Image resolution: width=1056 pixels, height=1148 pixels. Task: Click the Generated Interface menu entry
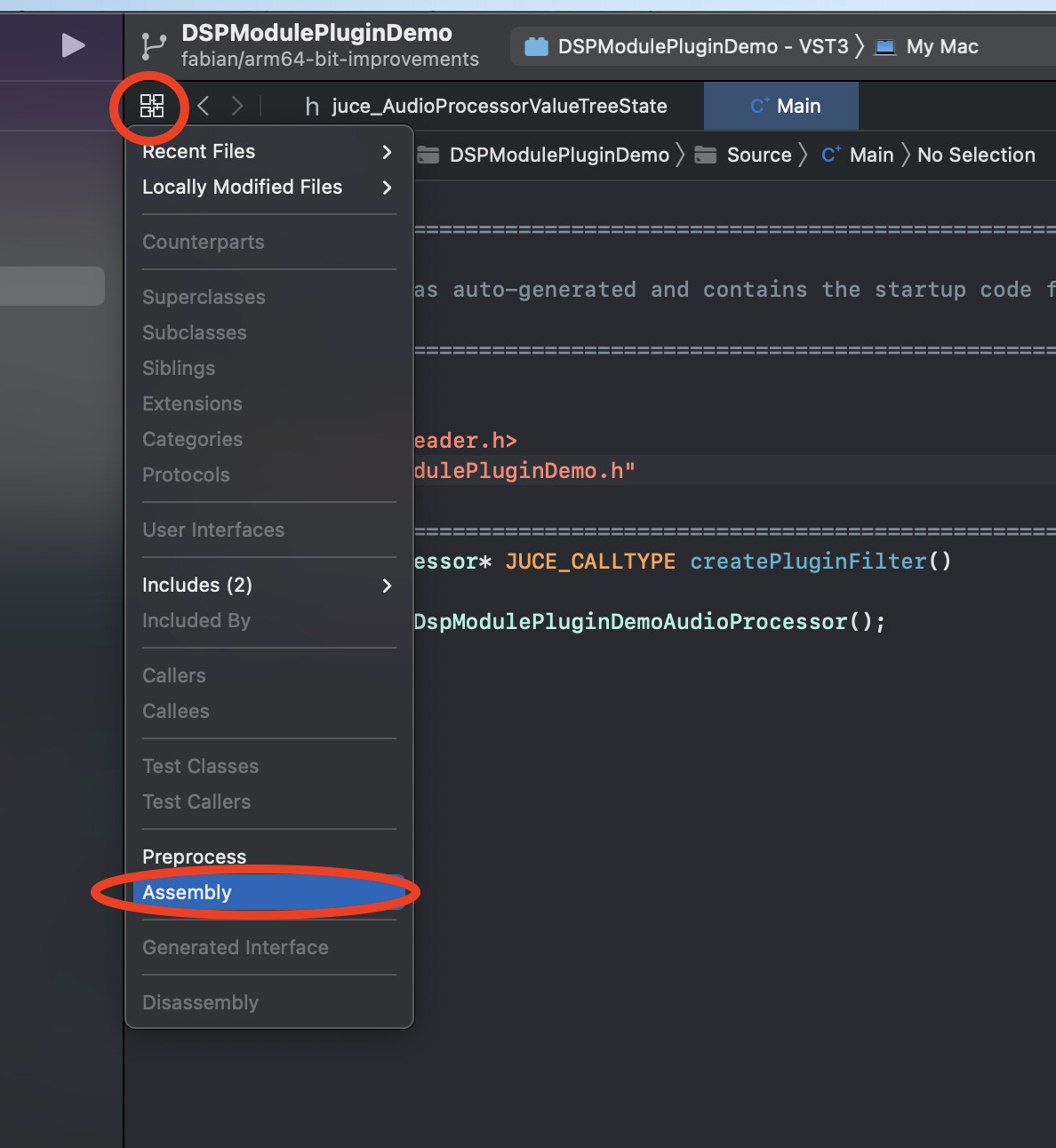tap(269, 948)
